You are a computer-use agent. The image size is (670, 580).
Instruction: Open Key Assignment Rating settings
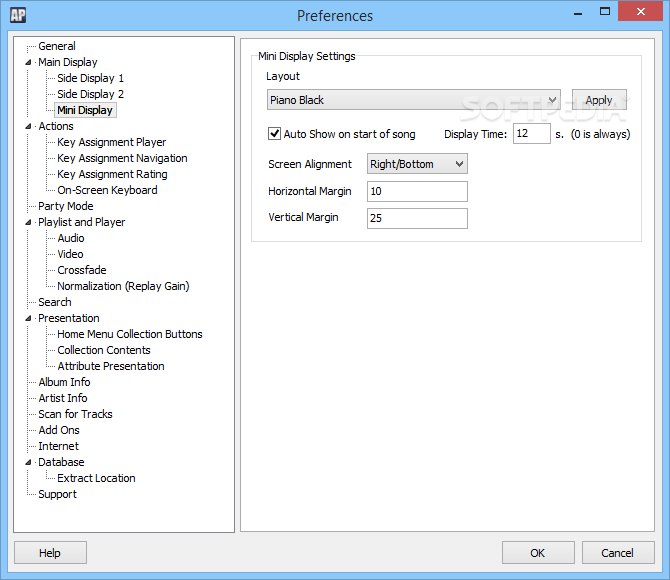pos(112,174)
